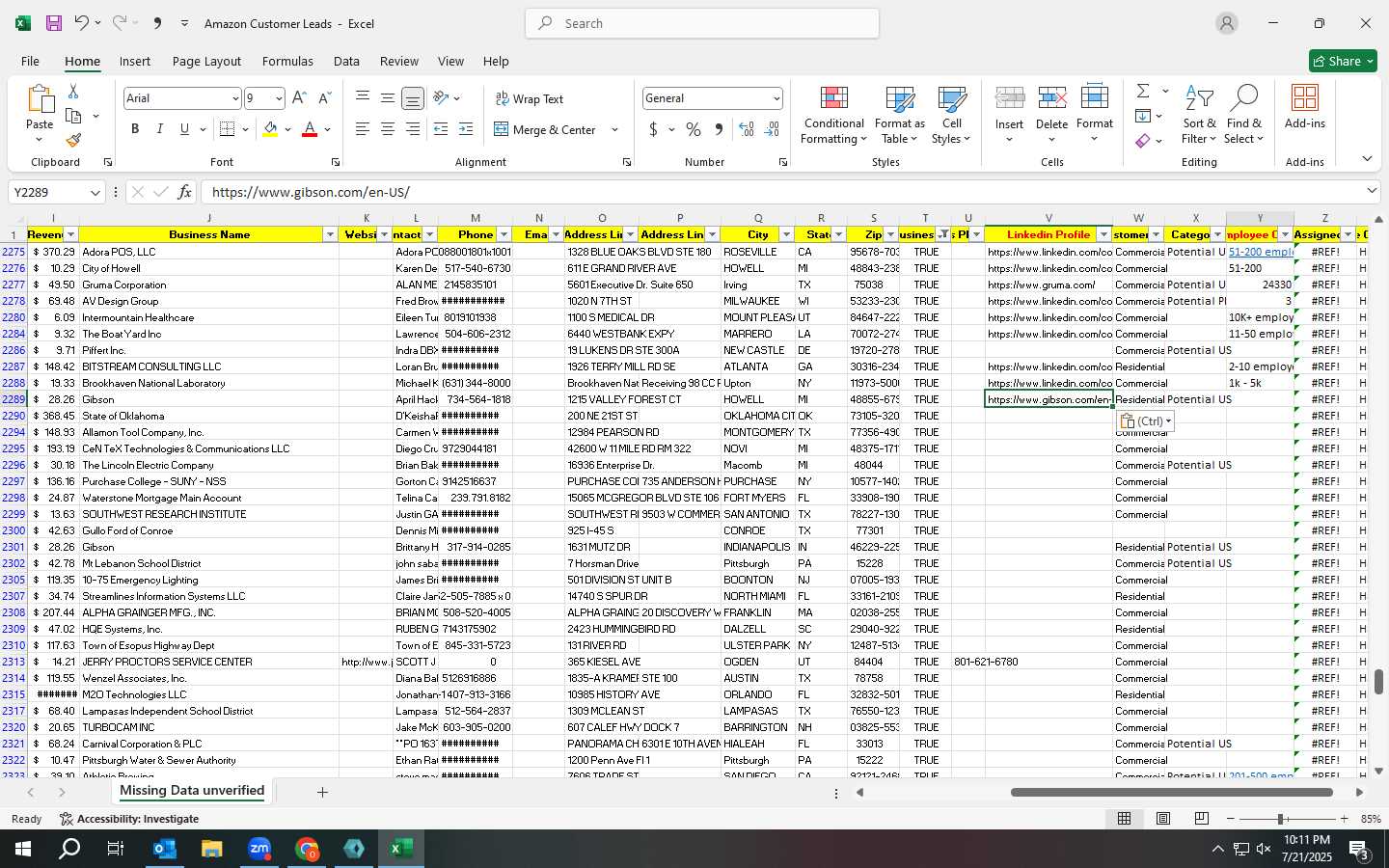Click Accessibility: Investigate in status bar
Viewport: 1389px width, 868px height.
[129, 819]
